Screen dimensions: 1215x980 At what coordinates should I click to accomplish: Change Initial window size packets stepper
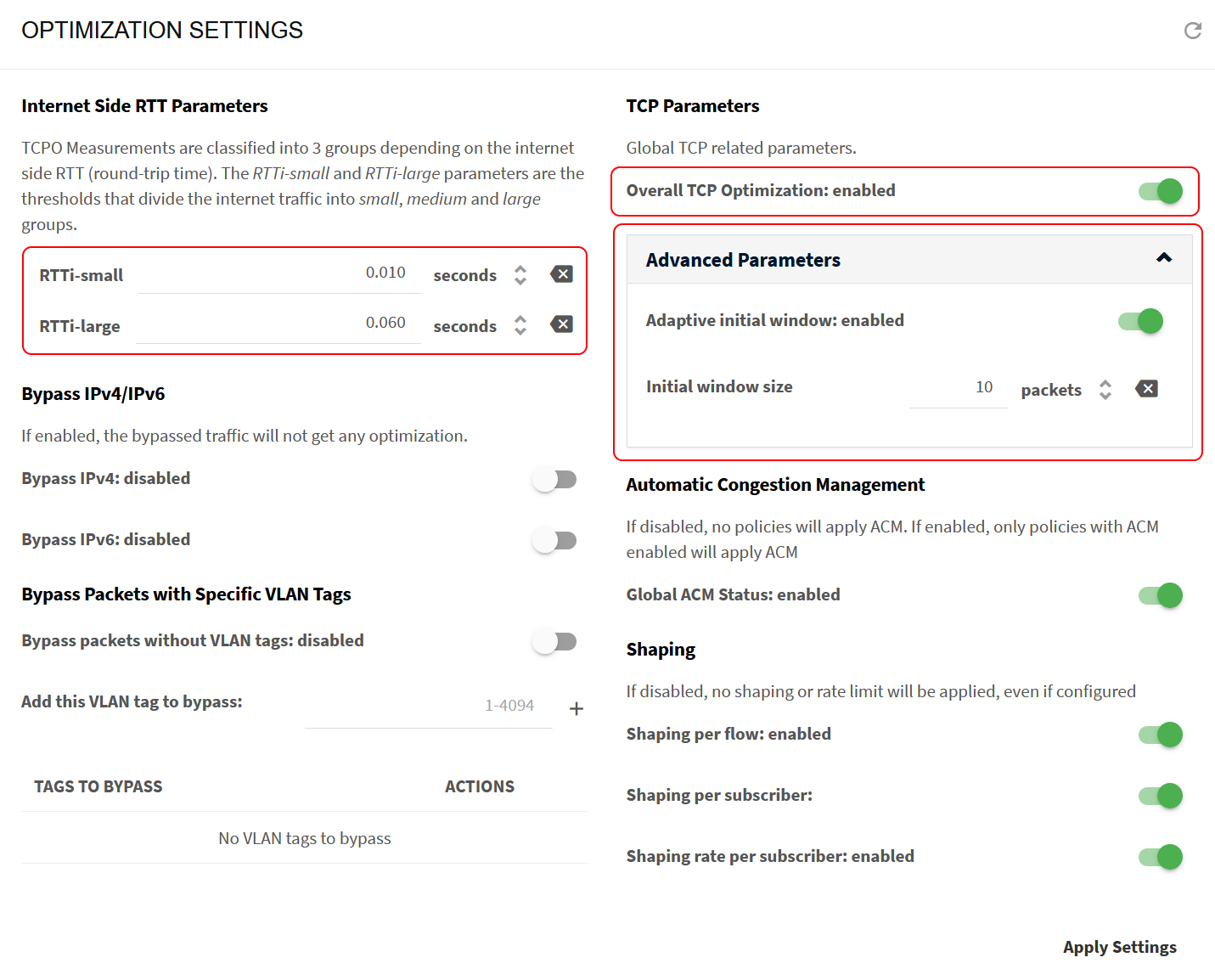(x=1105, y=390)
